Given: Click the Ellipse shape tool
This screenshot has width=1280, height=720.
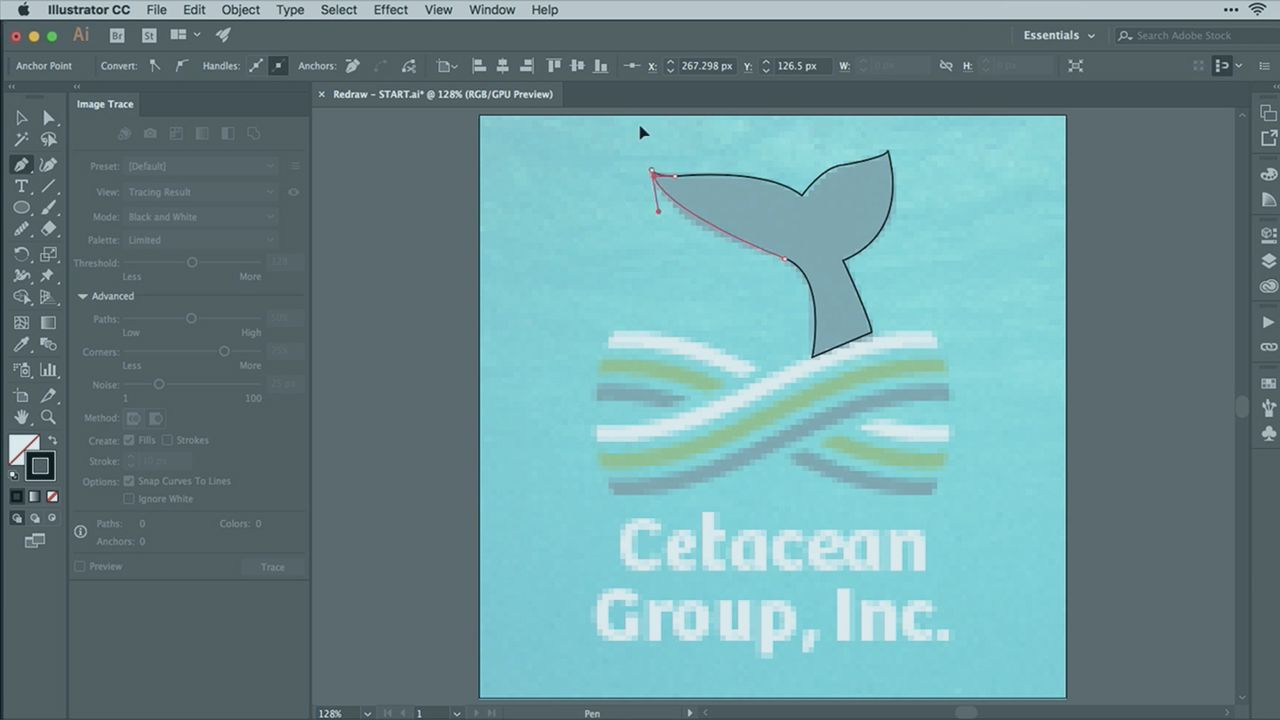Looking at the screenshot, I should [21, 208].
